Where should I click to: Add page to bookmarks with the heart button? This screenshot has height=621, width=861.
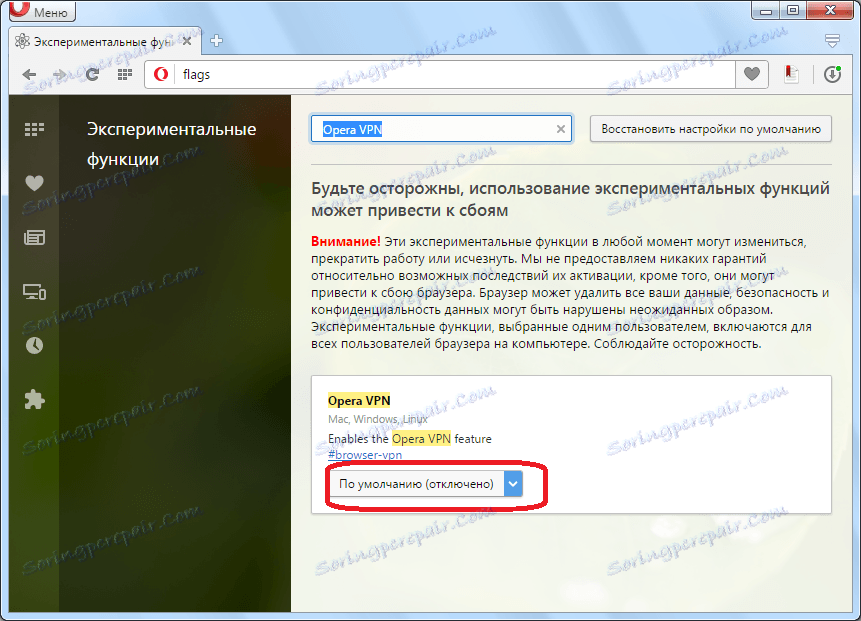(x=751, y=74)
